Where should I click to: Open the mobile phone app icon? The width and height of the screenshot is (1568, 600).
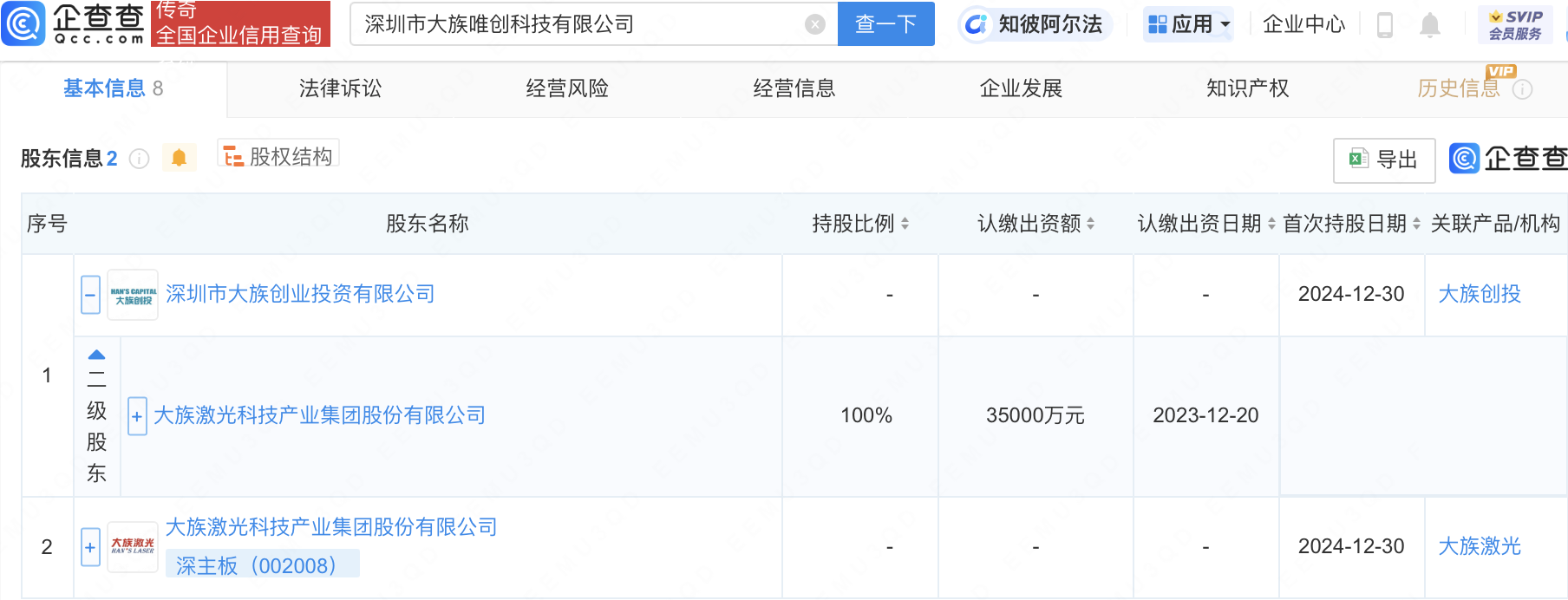[x=1385, y=25]
